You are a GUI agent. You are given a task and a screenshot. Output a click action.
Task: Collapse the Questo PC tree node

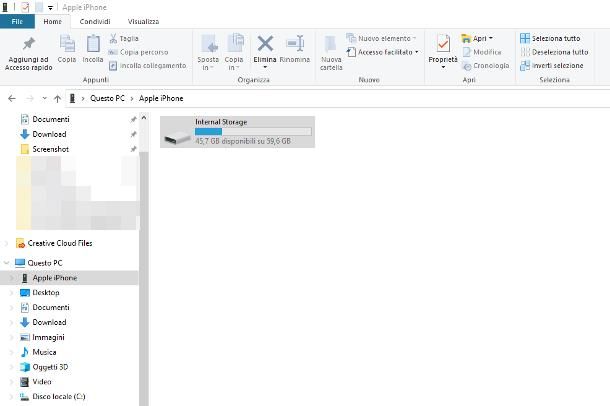point(6,263)
